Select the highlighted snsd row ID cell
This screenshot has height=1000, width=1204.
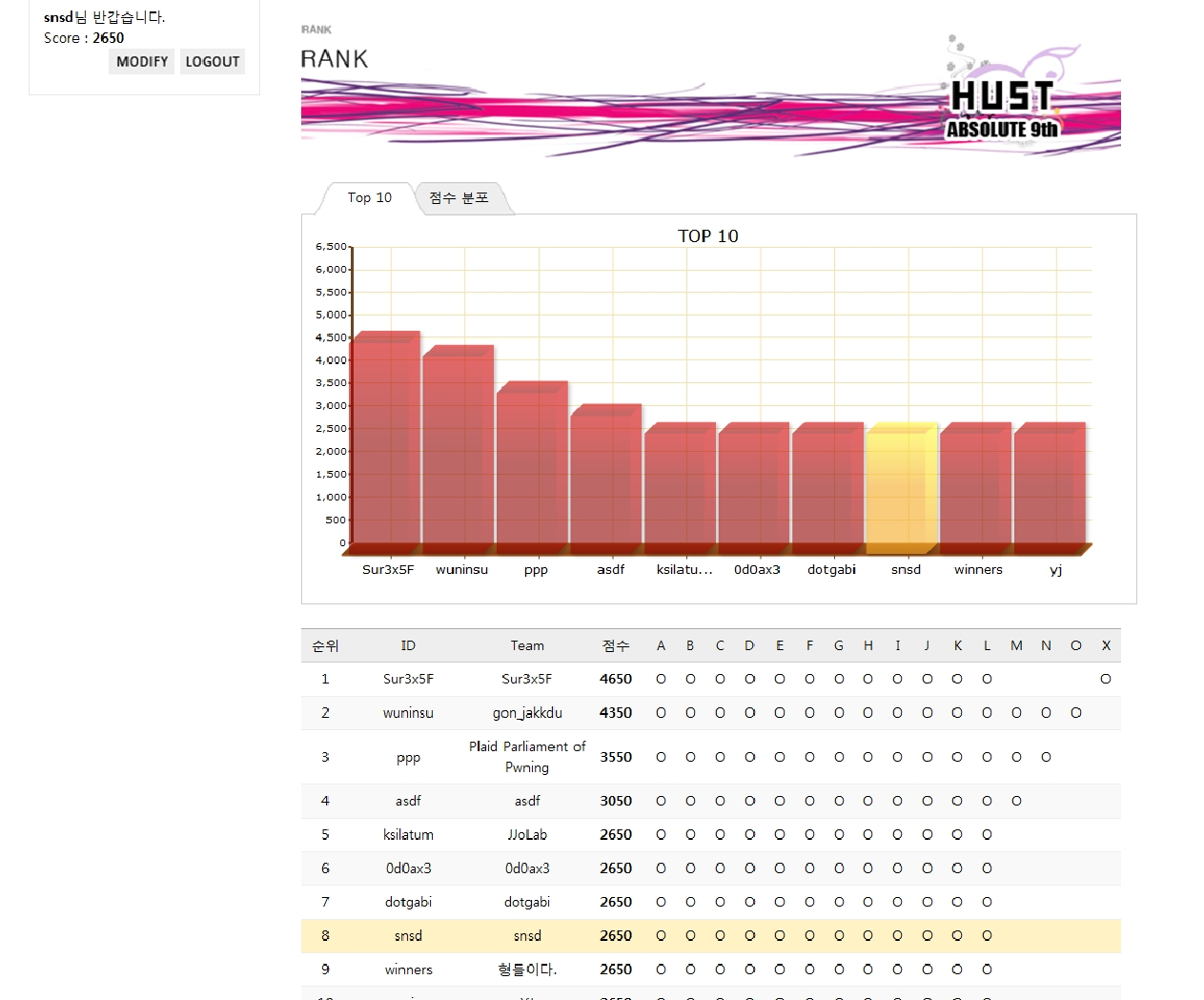click(408, 936)
